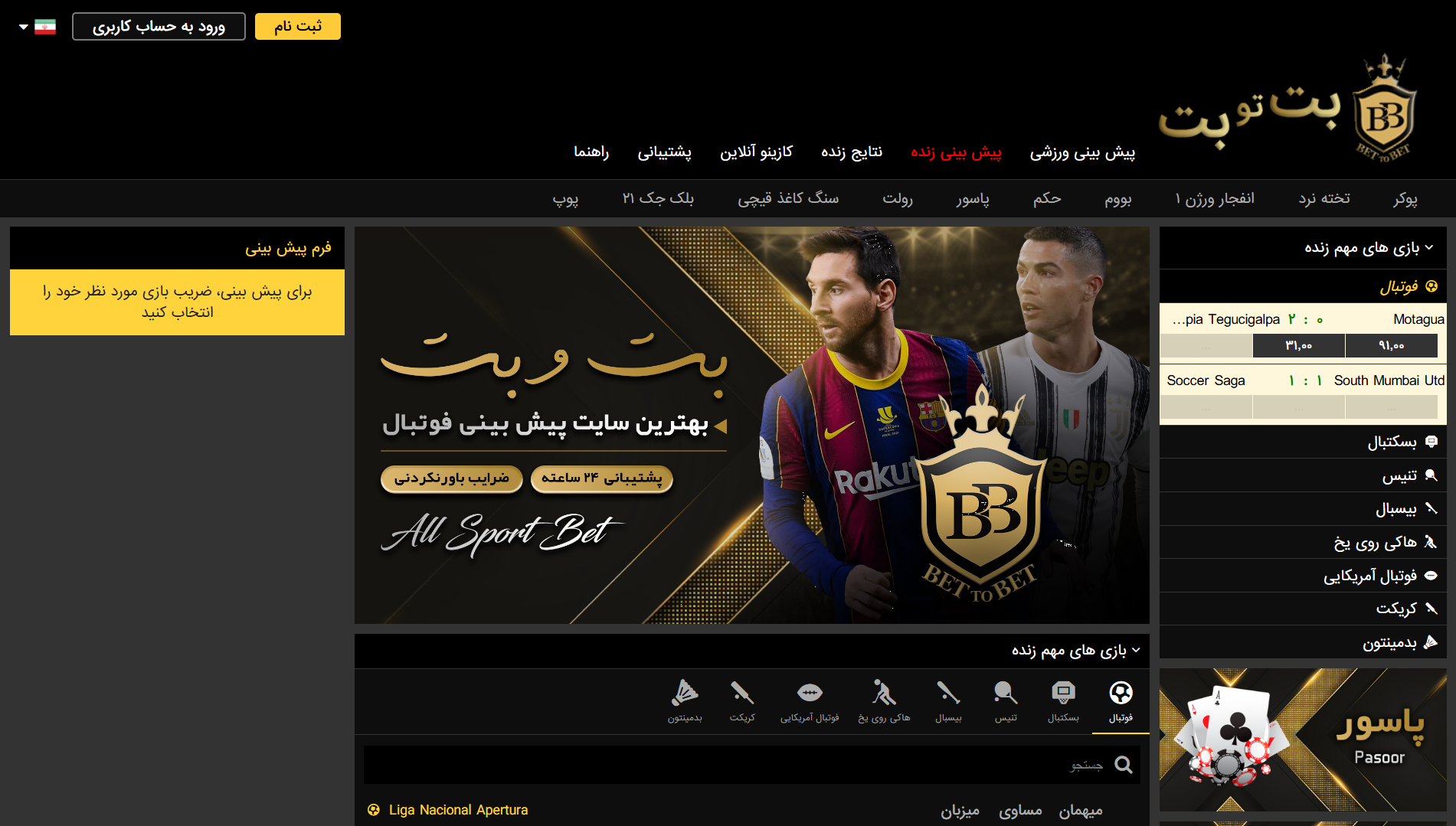Go to the 'بووم' game link

coord(1118,199)
